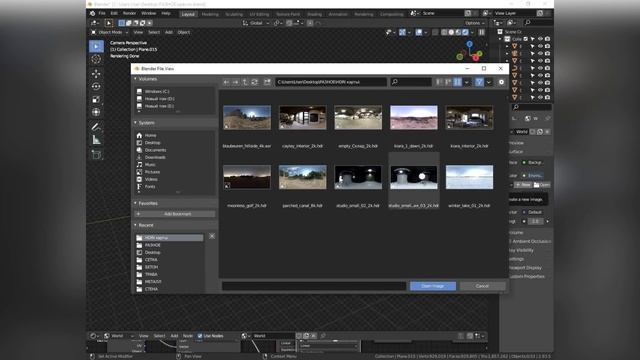Collapse the Volumes panel
This screenshot has height=360, width=640.
tap(136, 79)
